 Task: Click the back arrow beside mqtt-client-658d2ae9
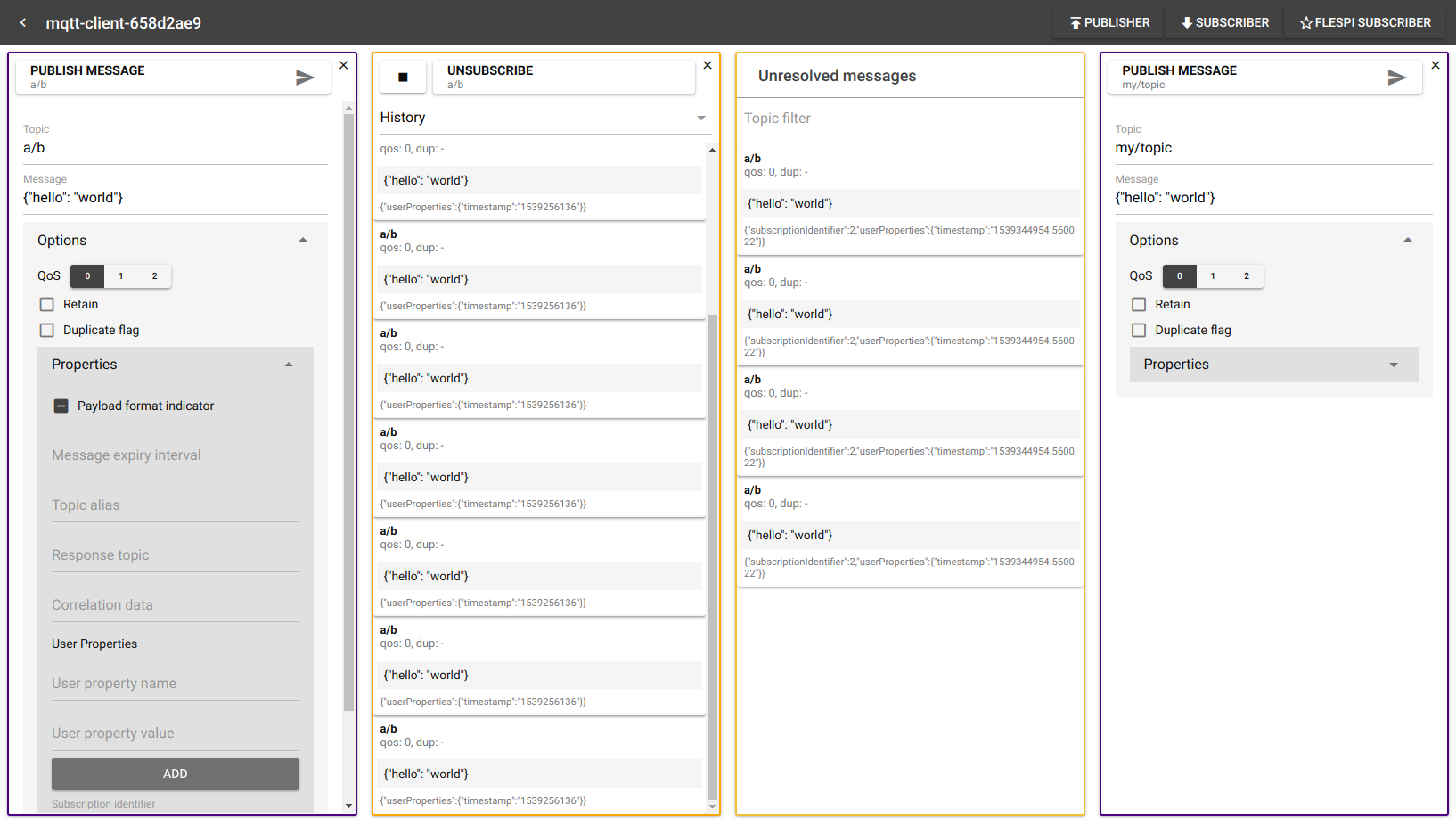(23, 22)
